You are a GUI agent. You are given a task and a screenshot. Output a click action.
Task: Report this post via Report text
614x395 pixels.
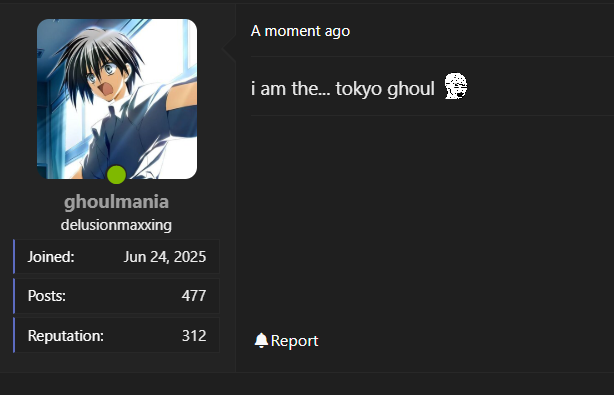pyautogui.click(x=294, y=341)
